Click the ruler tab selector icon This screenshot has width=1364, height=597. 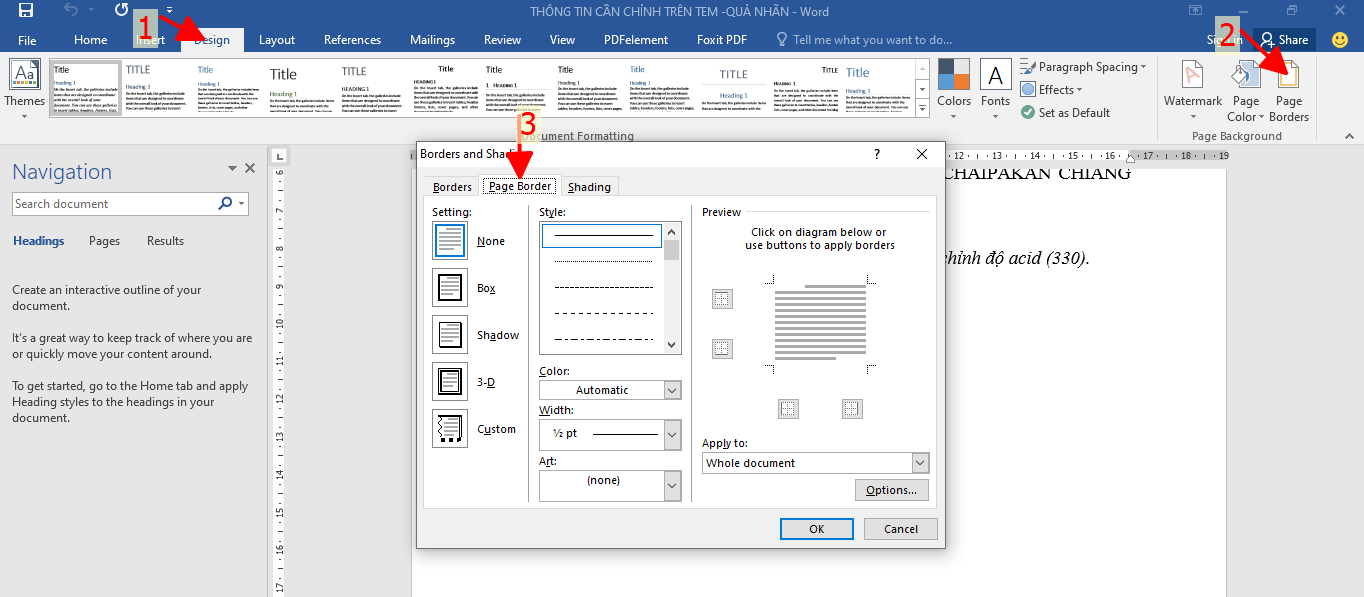(x=280, y=155)
